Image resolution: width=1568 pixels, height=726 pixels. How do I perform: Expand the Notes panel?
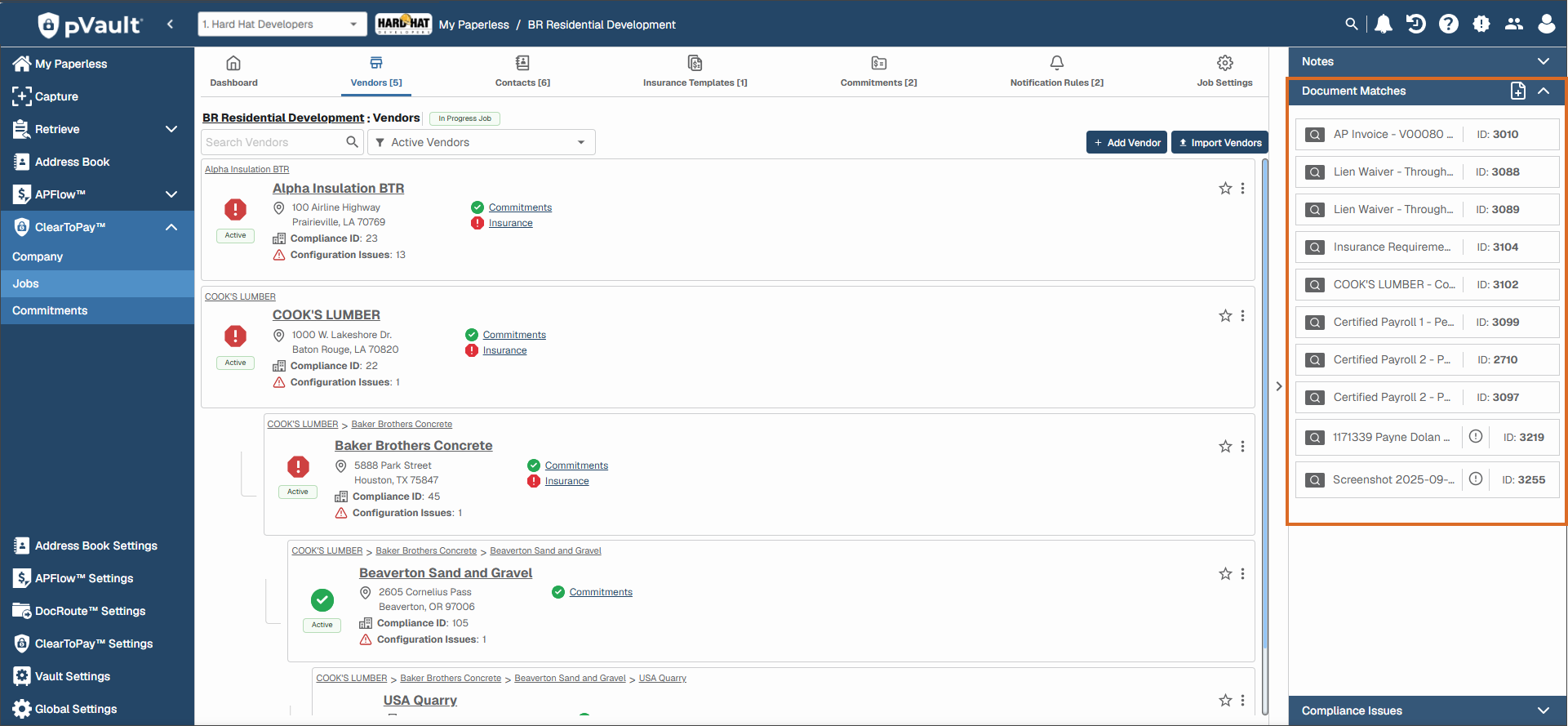tap(1544, 61)
